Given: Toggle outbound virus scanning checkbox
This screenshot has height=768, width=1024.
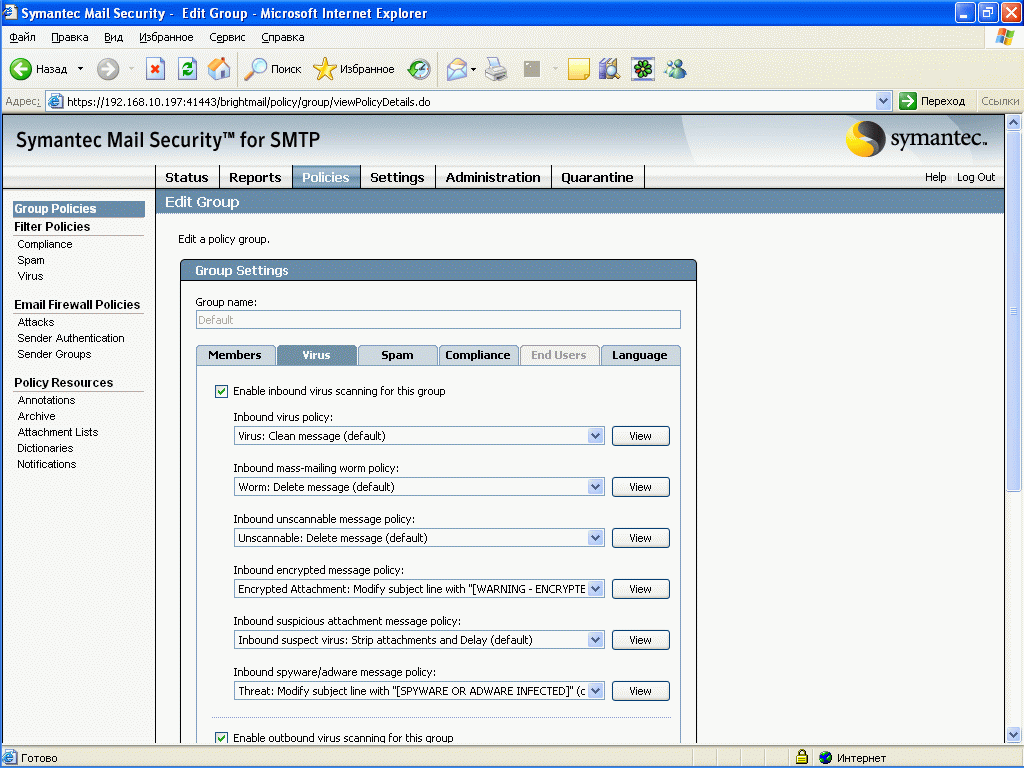Looking at the screenshot, I should [x=221, y=737].
